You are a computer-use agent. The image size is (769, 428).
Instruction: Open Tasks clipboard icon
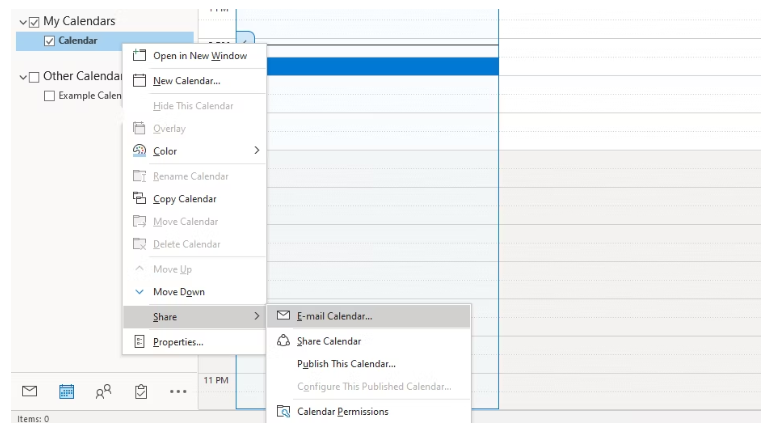[x=141, y=391]
